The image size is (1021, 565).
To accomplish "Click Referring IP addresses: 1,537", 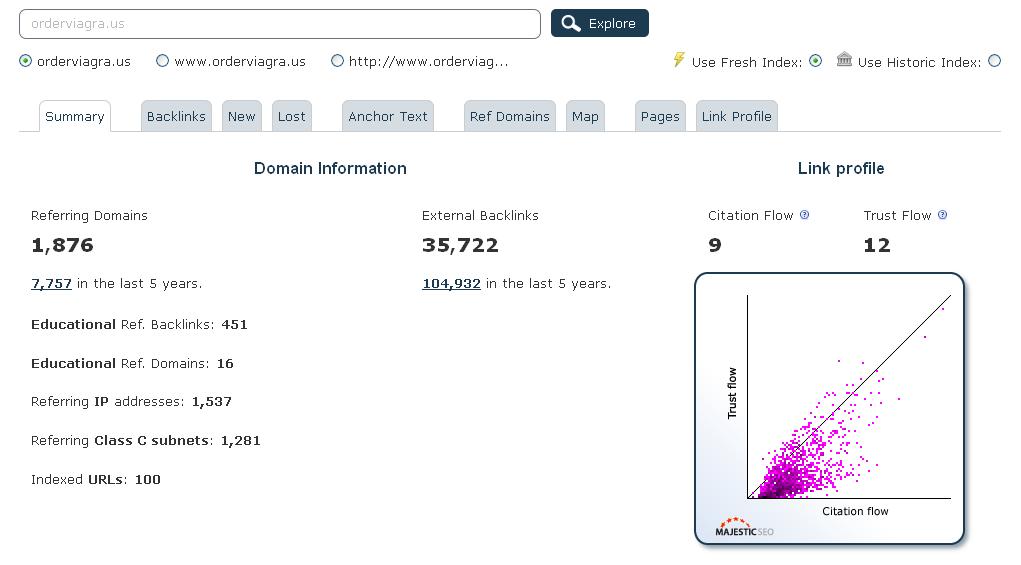I will pyautogui.click(x=131, y=402).
